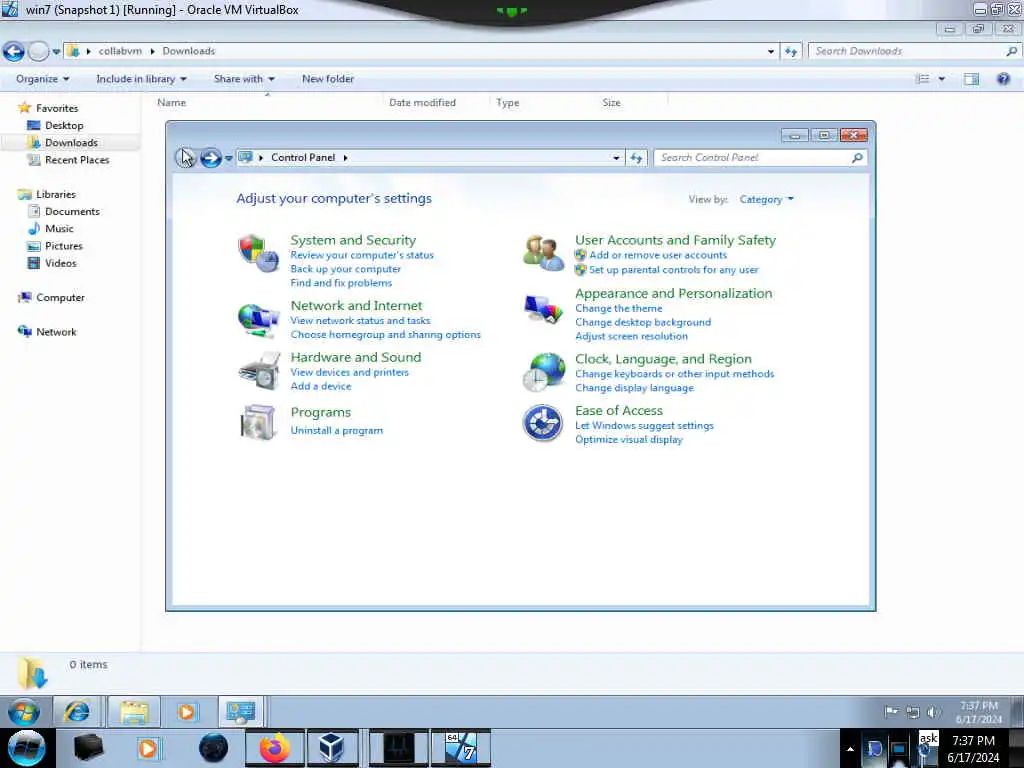Open Include in library dropdown

142,79
